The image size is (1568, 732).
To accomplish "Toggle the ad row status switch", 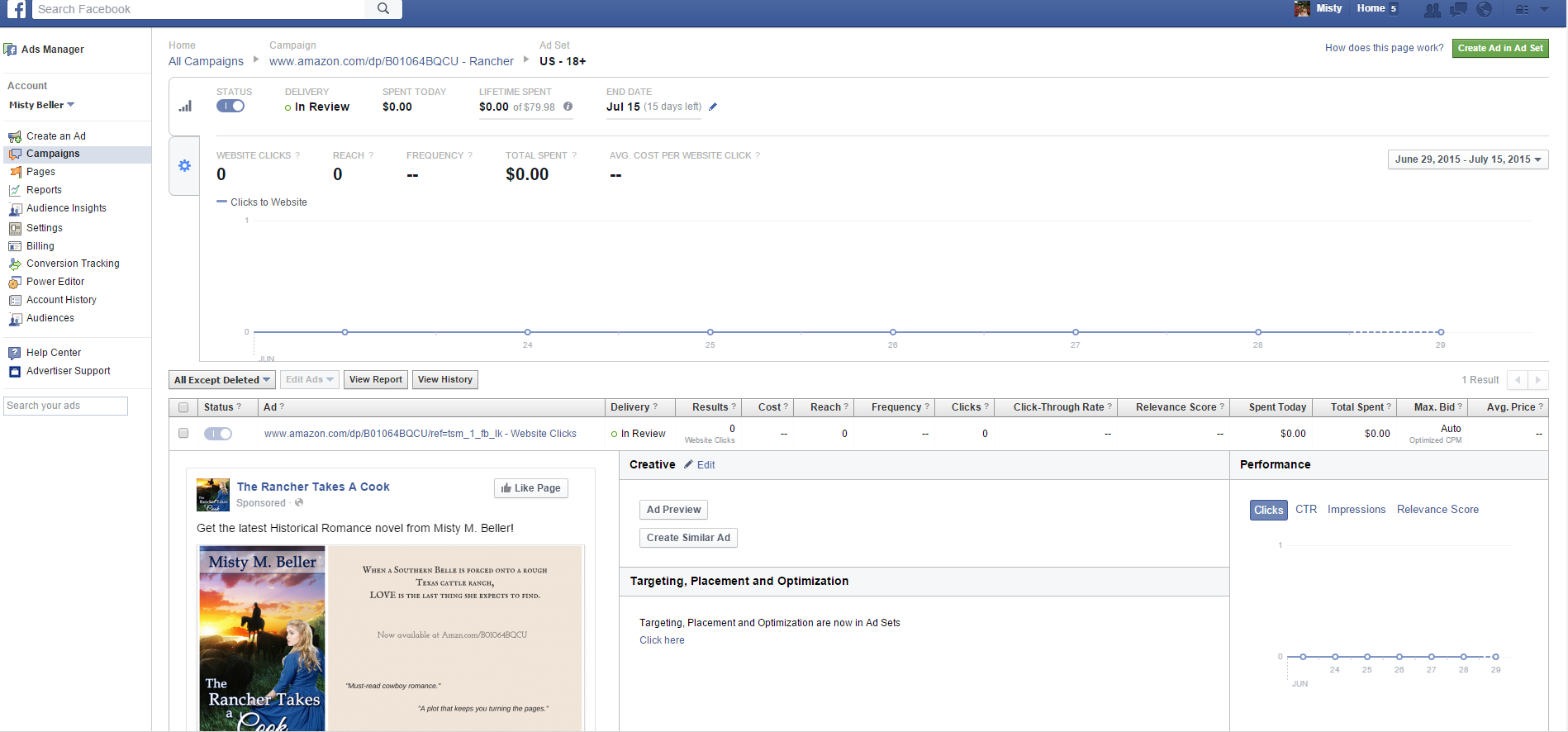I will click(x=218, y=434).
